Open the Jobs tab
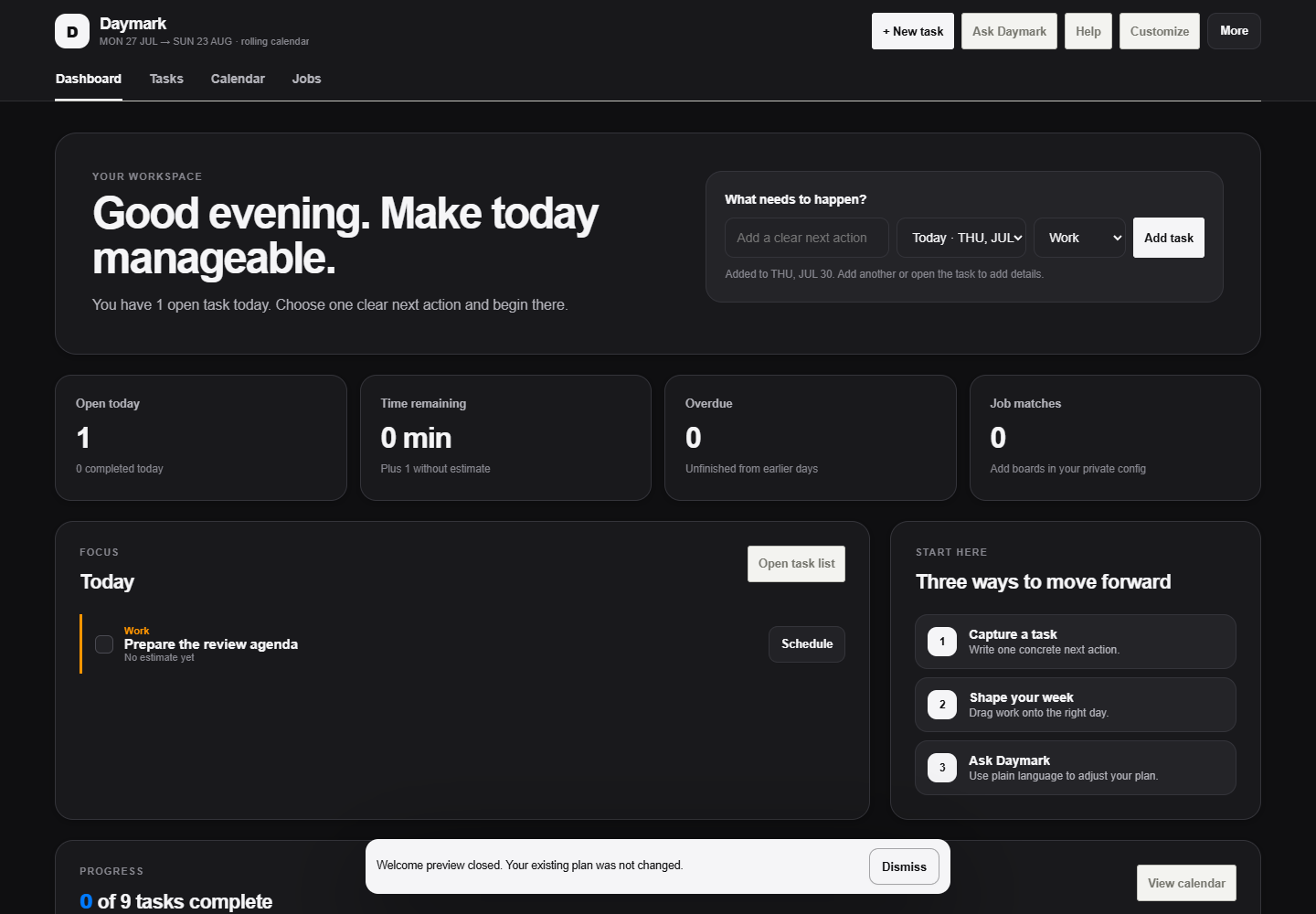 click(x=306, y=79)
